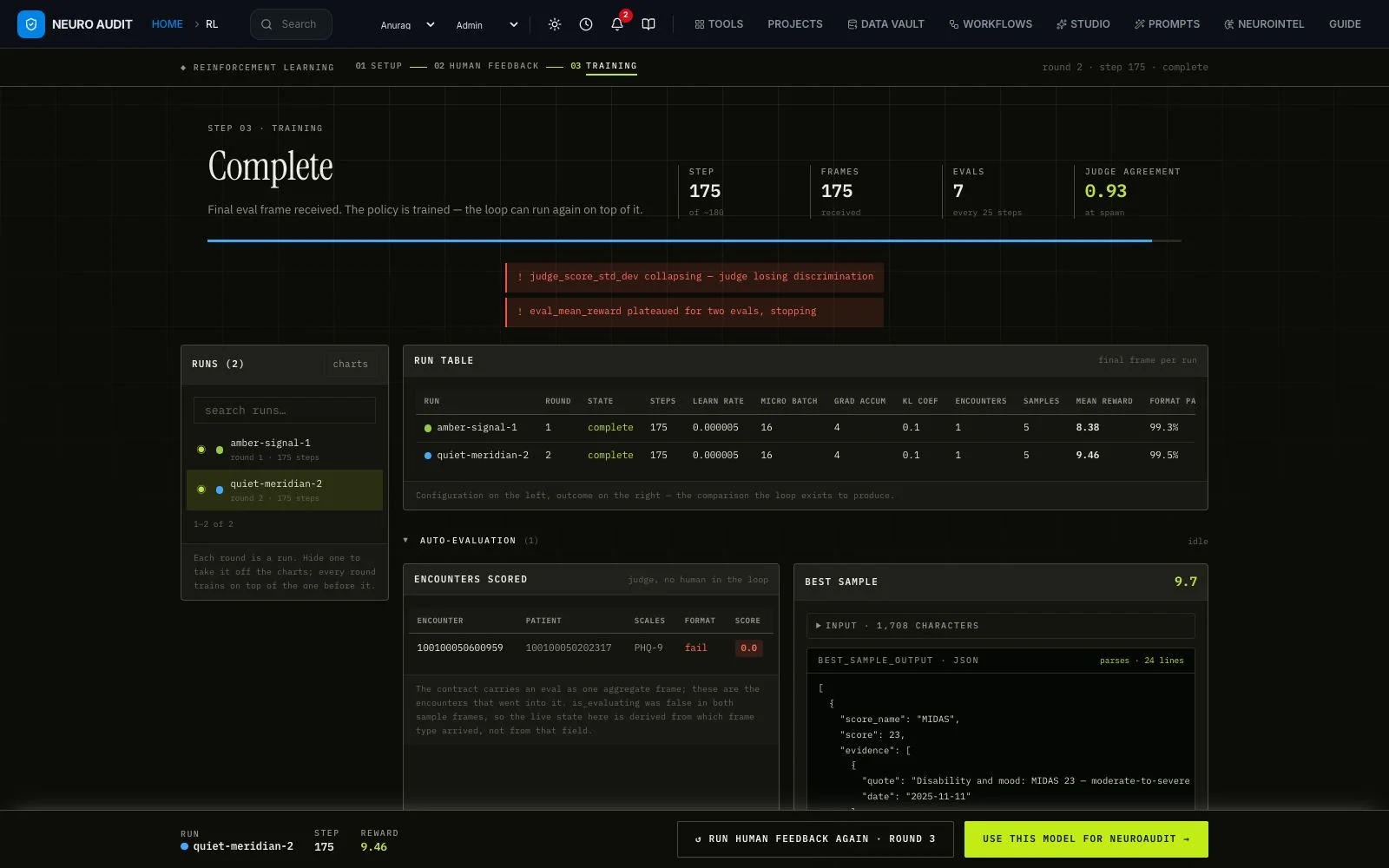
Task: Click the NeuroIntel icon
Action: 1229,24
